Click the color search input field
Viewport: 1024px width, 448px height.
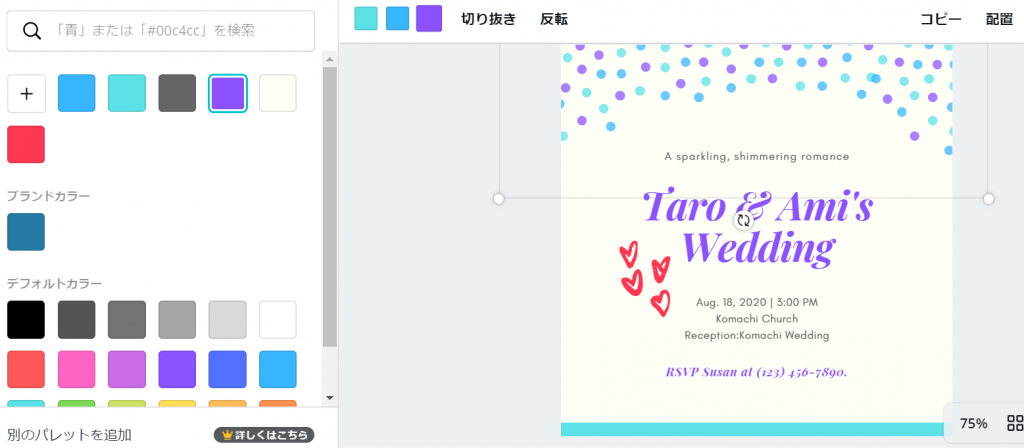click(x=161, y=31)
